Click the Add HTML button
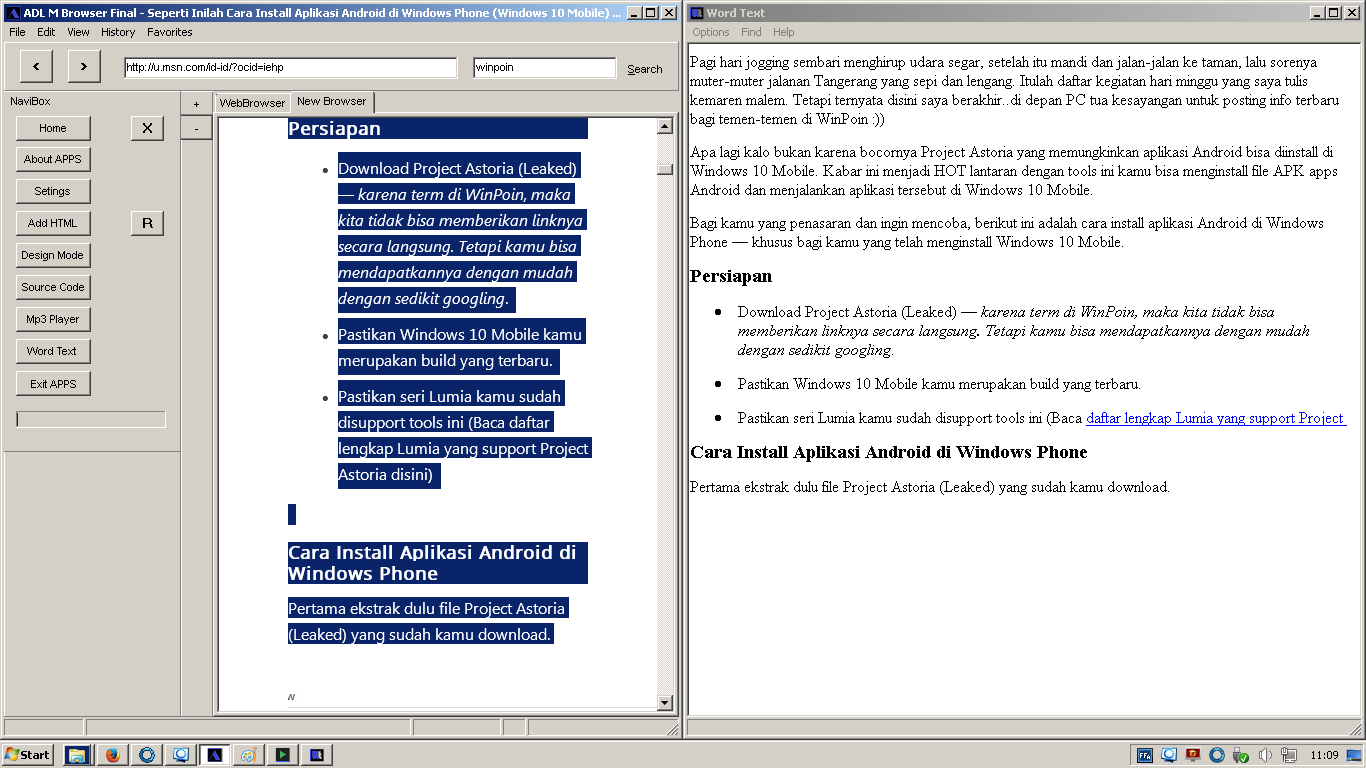1366x768 pixels. click(x=53, y=223)
